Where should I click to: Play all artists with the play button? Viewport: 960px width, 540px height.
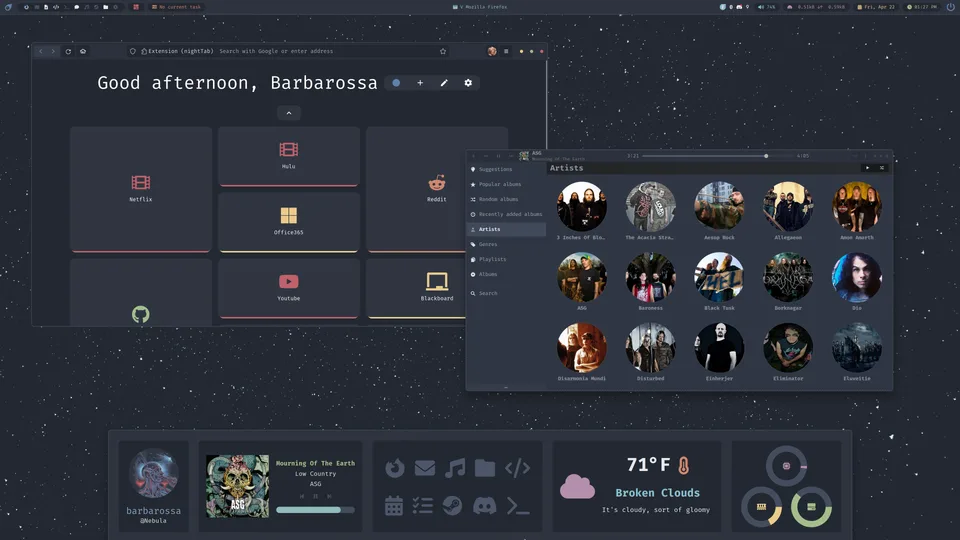pyautogui.click(x=867, y=168)
